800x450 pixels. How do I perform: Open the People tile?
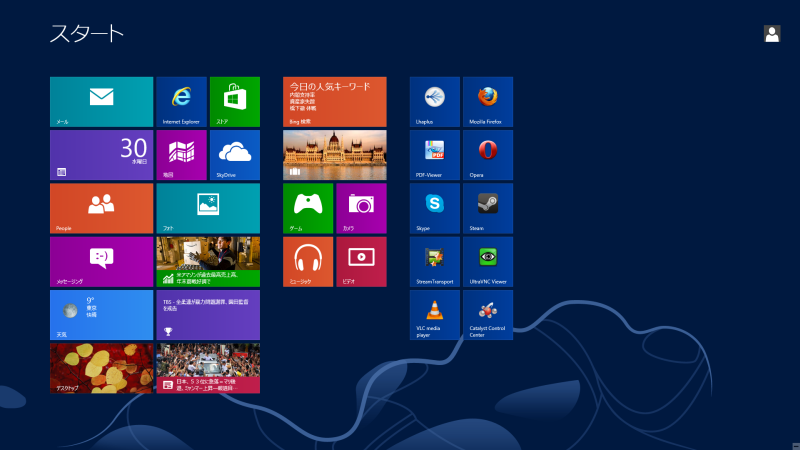pos(102,208)
